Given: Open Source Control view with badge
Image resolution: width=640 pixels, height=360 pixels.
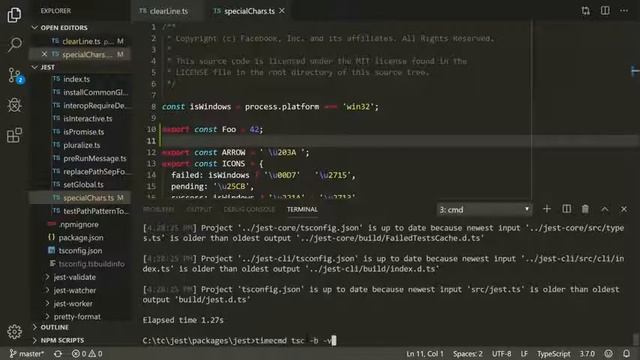Looking at the screenshot, I should coord(16,76).
